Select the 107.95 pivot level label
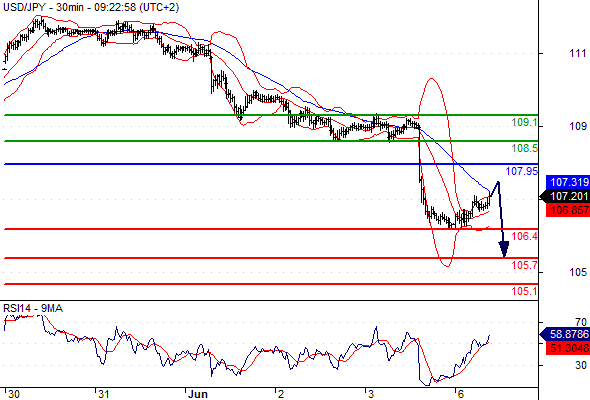The width and height of the screenshot is (590, 400). [x=522, y=171]
